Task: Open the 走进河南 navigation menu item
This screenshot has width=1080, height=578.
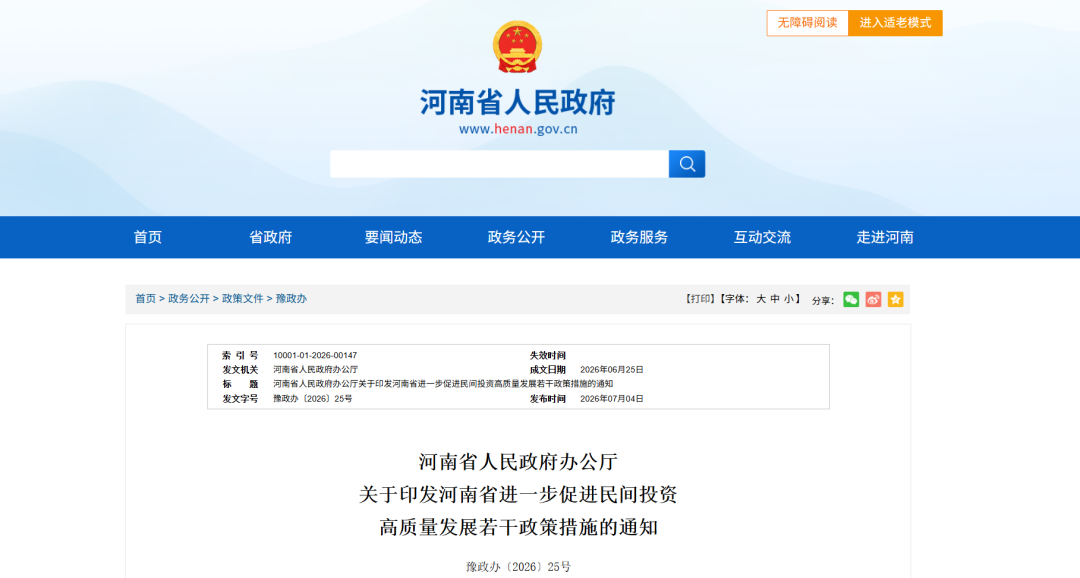Action: 885,237
